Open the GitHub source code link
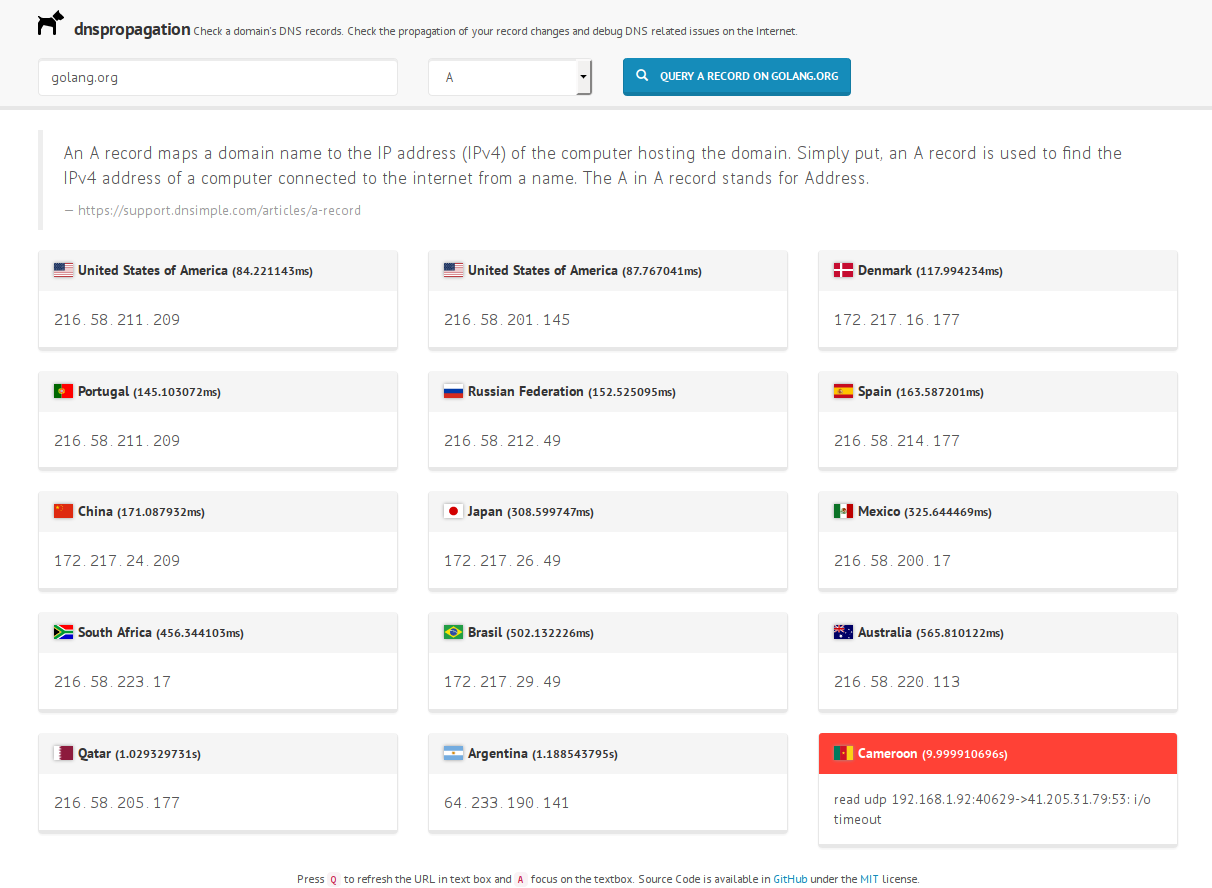 [790, 879]
